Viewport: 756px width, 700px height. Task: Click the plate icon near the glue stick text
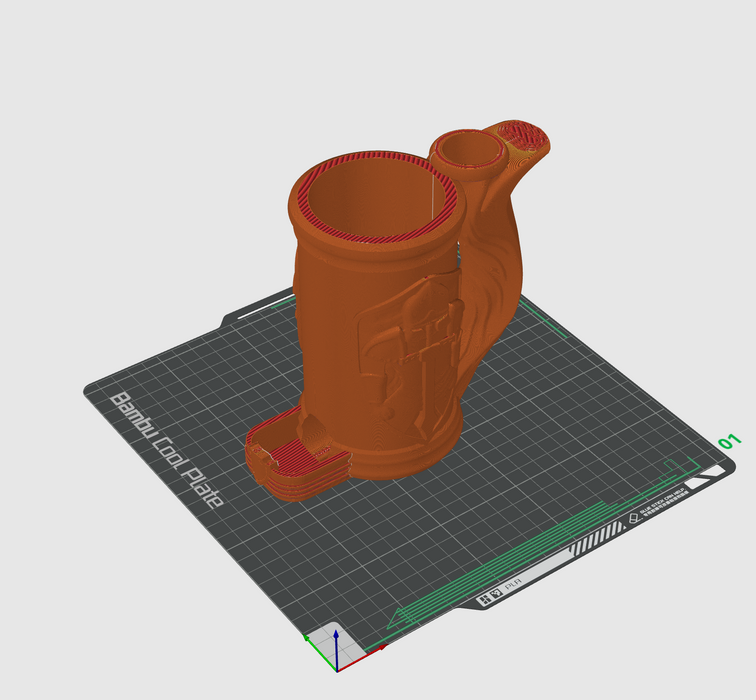pos(633,520)
